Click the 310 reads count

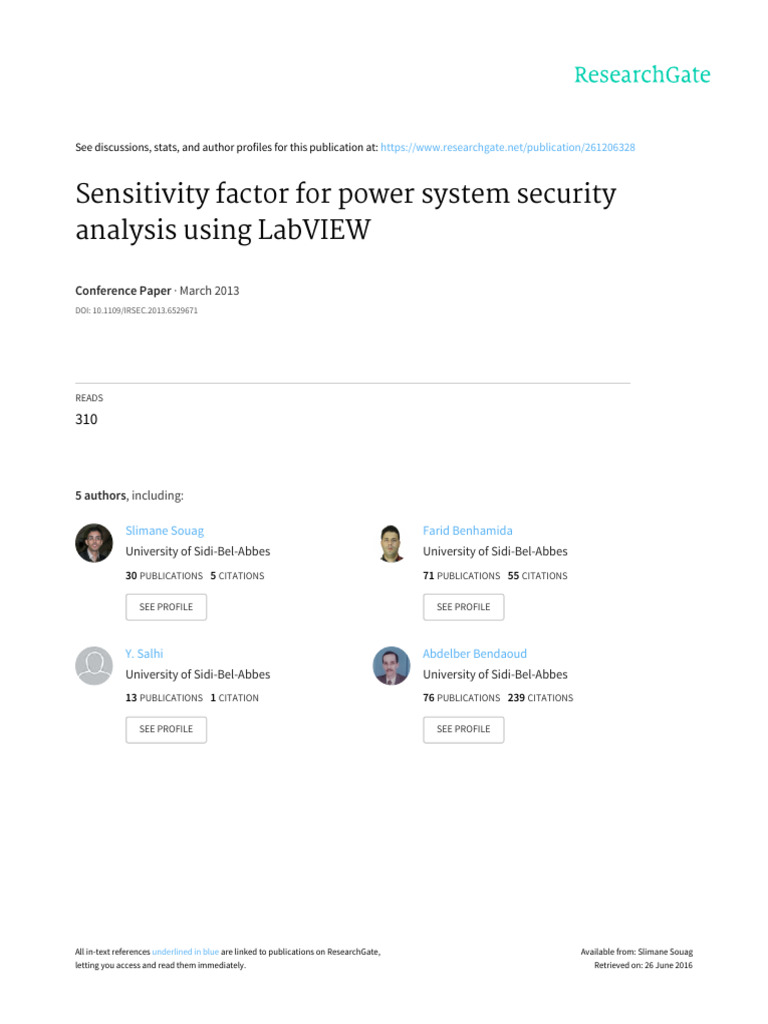coord(87,420)
